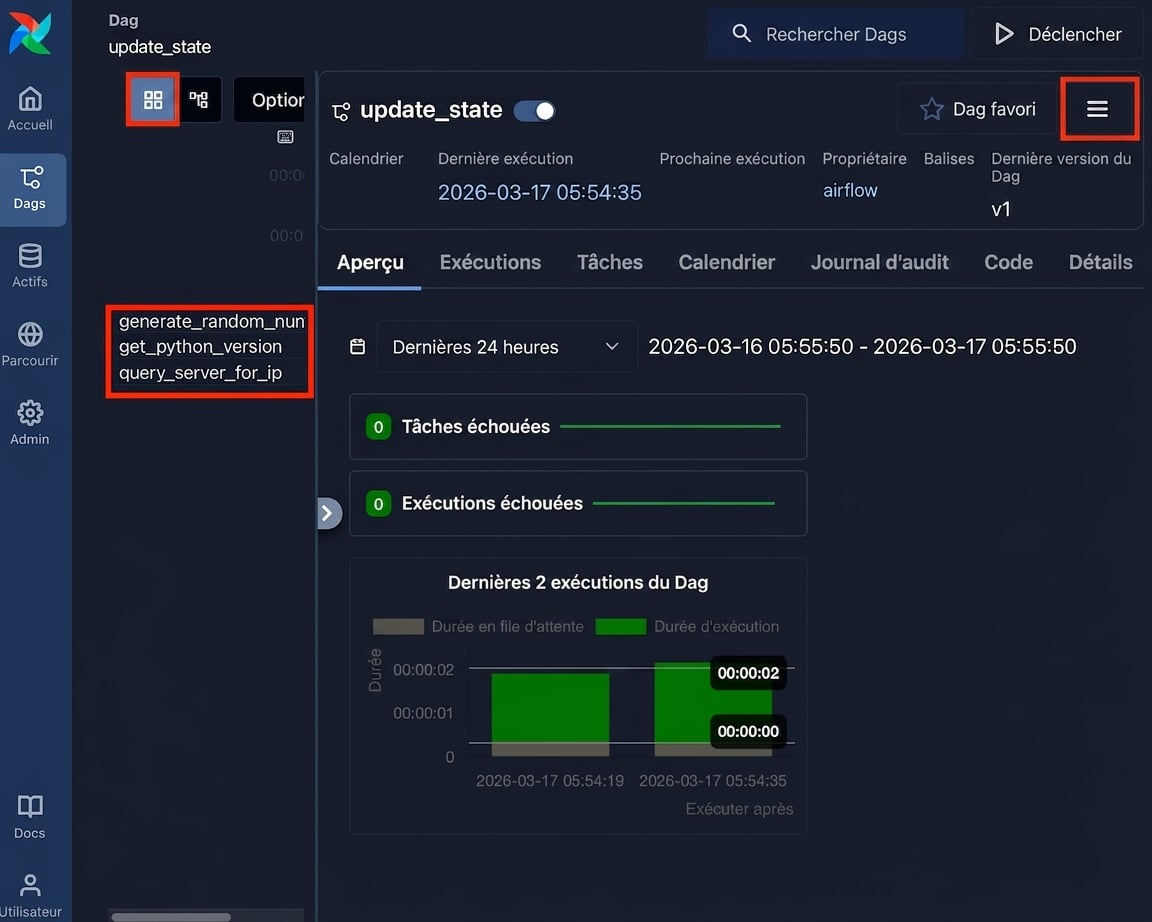
Task: Switch to the Tâches tab
Action: pyautogui.click(x=609, y=262)
